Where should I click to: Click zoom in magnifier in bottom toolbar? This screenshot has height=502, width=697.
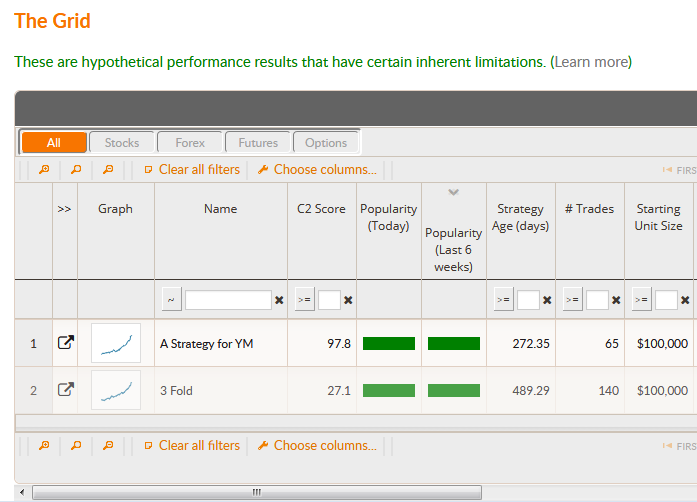44,445
